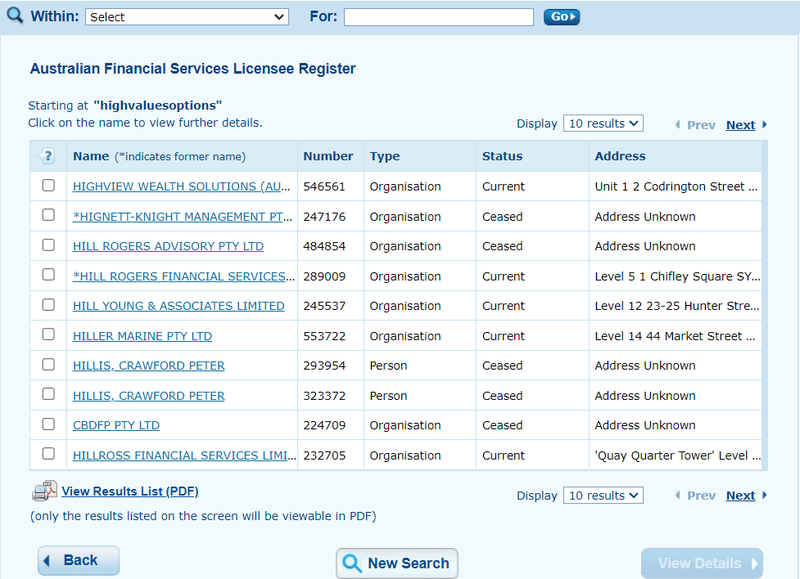This screenshot has height=579, width=800.
Task: Tick the HILL YOUNG & ASSOCIATES LIMITED checkbox
Action: point(48,305)
